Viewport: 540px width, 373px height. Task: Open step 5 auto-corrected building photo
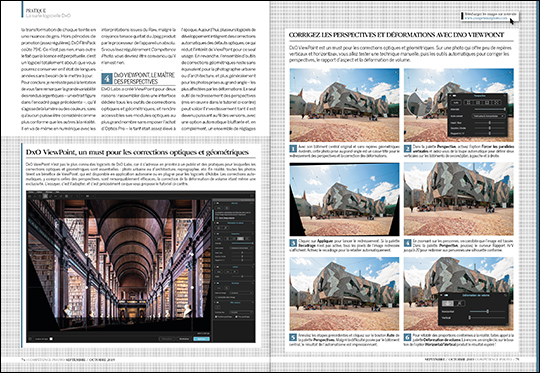click(x=344, y=293)
